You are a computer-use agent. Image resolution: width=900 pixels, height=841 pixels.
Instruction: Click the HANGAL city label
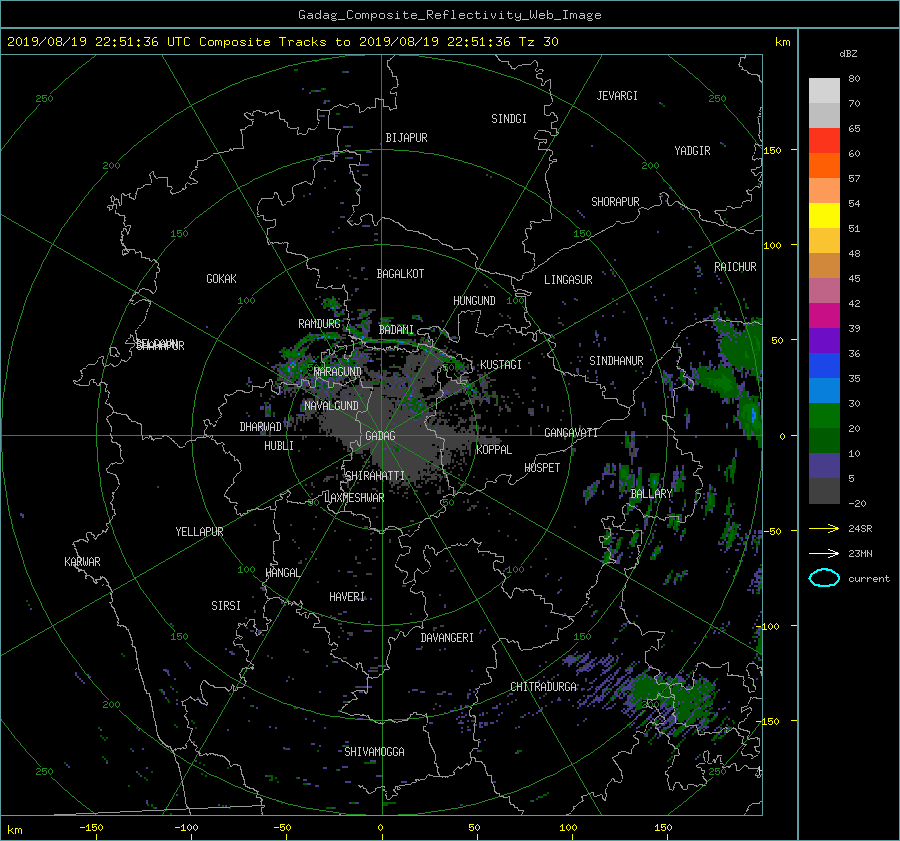pyautogui.click(x=282, y=573)
